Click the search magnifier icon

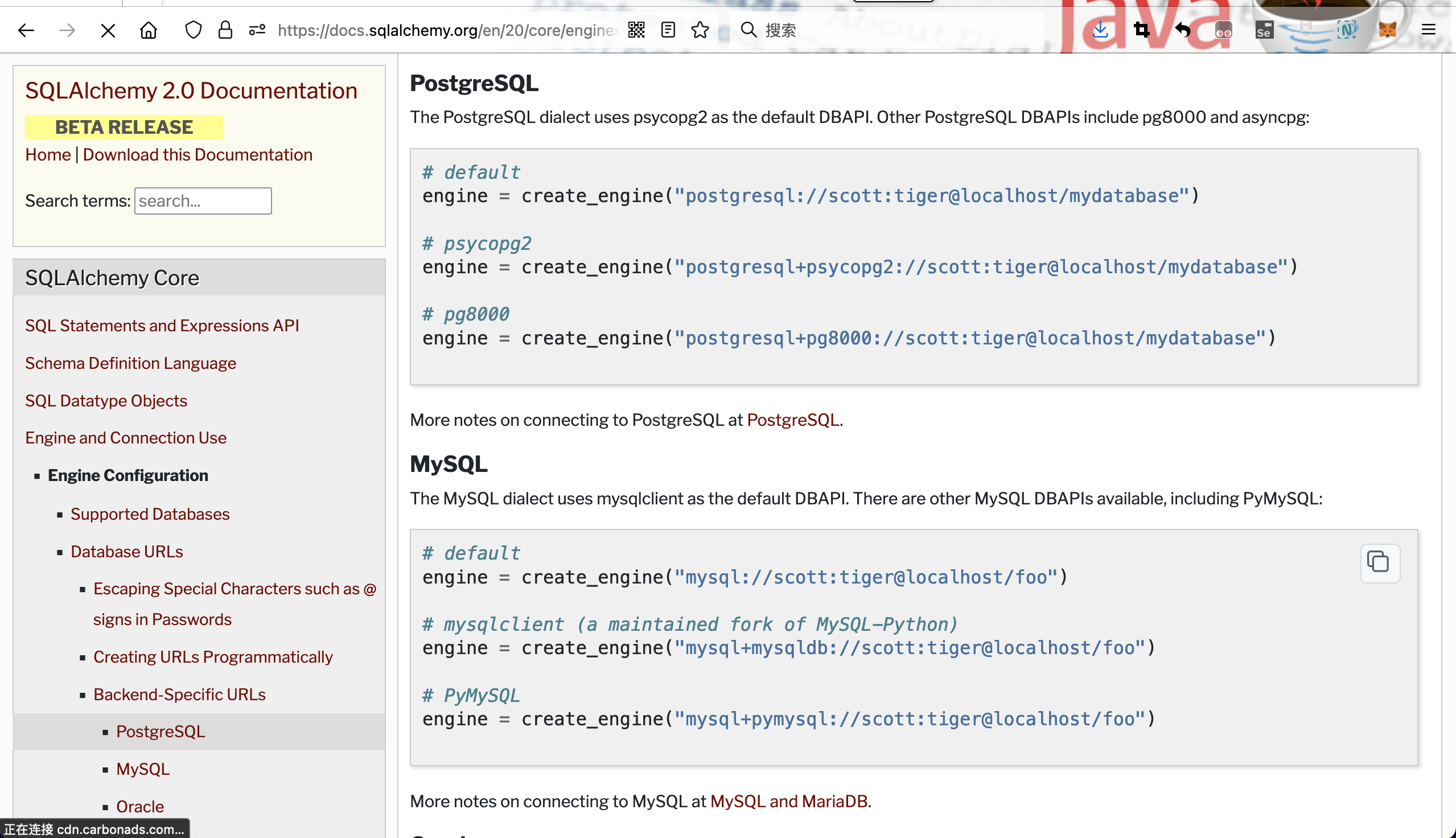coord(748,30)
